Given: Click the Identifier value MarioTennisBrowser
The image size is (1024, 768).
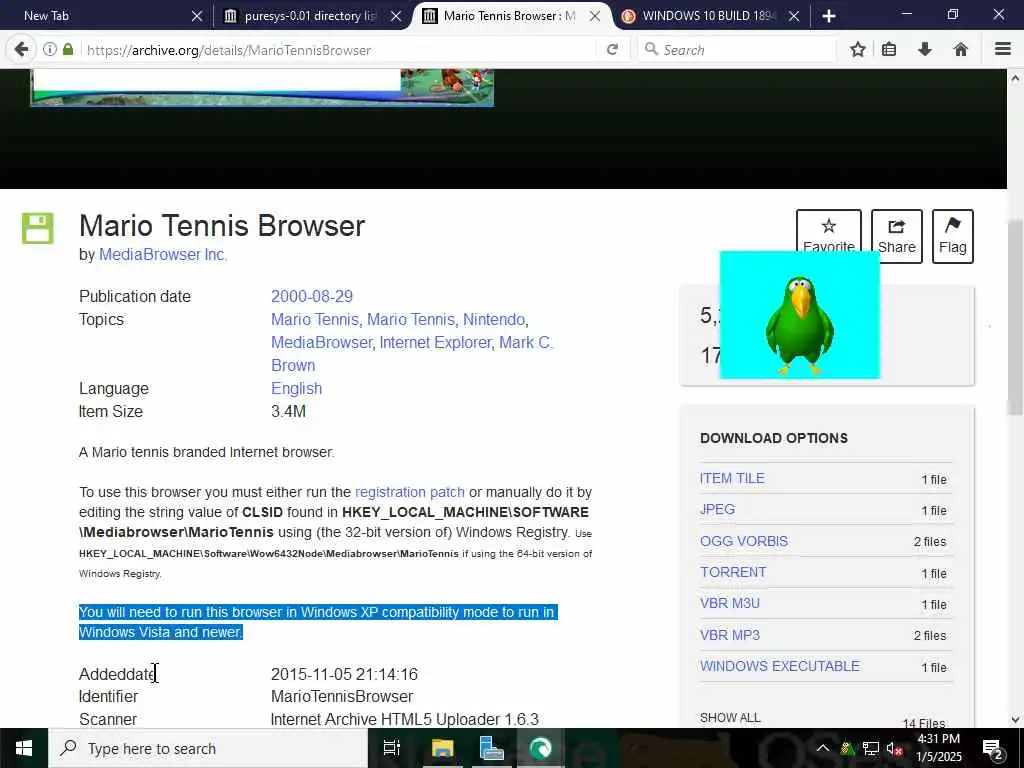Looking at the screenshot, I should 342,697.
